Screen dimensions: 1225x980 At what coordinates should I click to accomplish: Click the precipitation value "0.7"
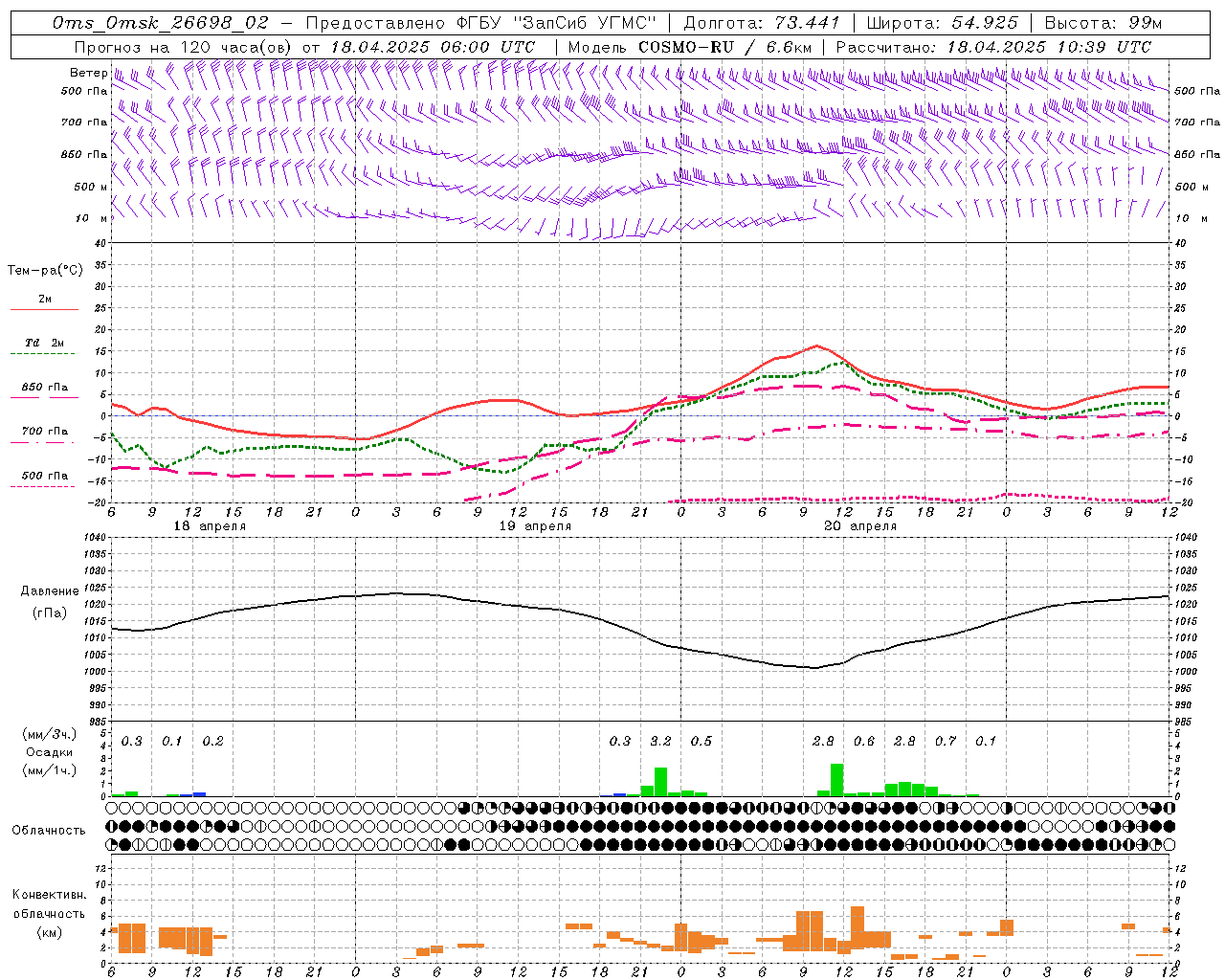pos(946,741)
